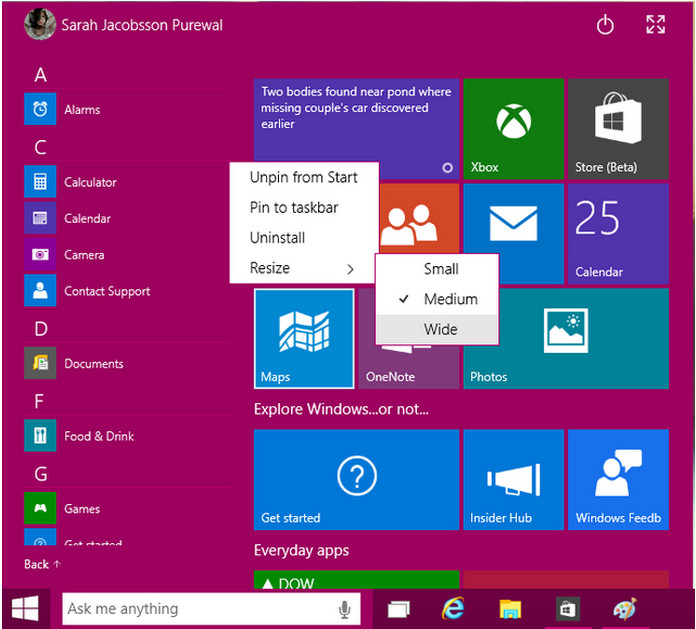696x629 pixels.
Task: Open the Get started tile
Action: (x=356, y=479)
